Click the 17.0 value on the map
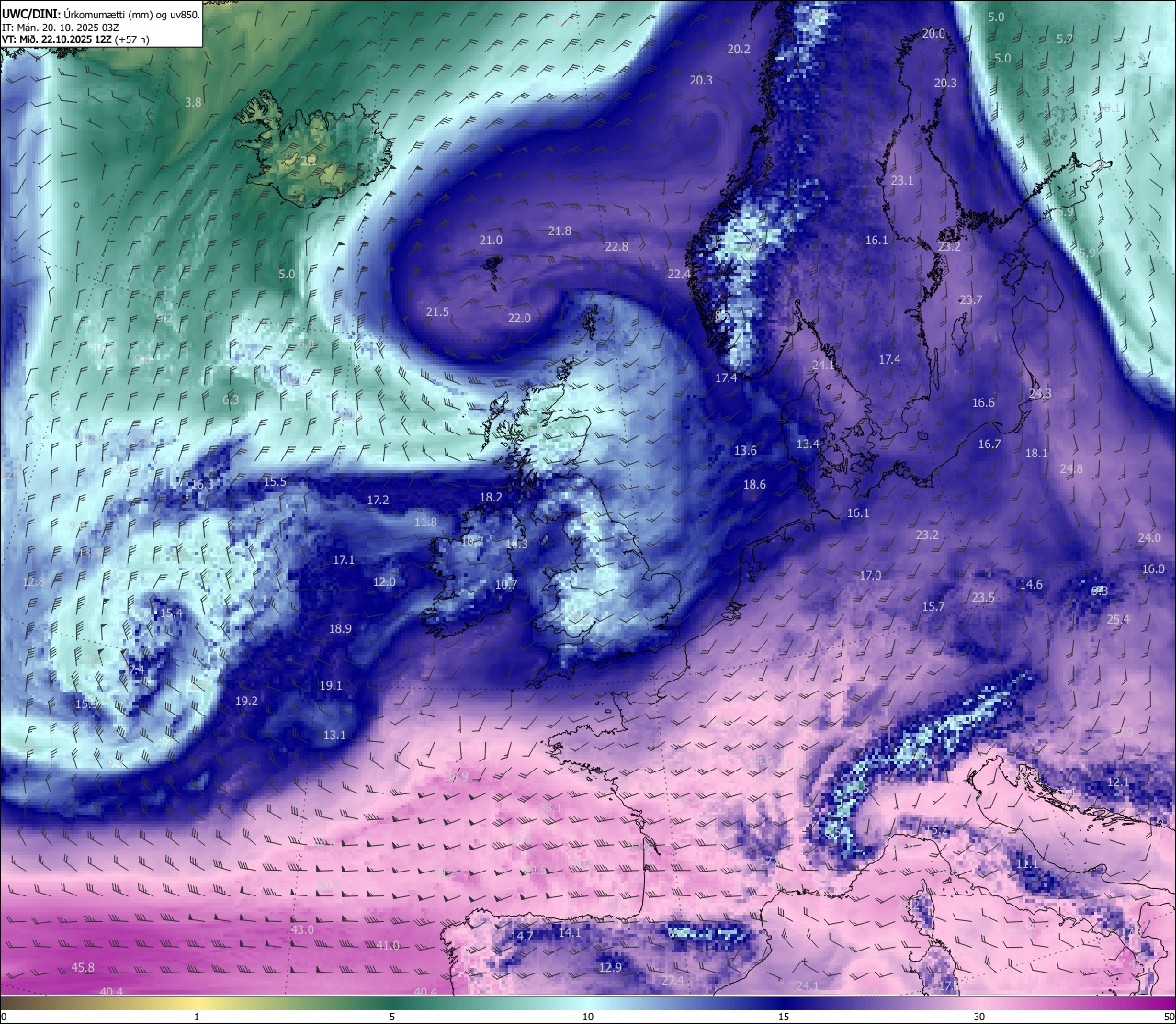The width and height of the screenshot is (1176, 1024). coord(870,576)
